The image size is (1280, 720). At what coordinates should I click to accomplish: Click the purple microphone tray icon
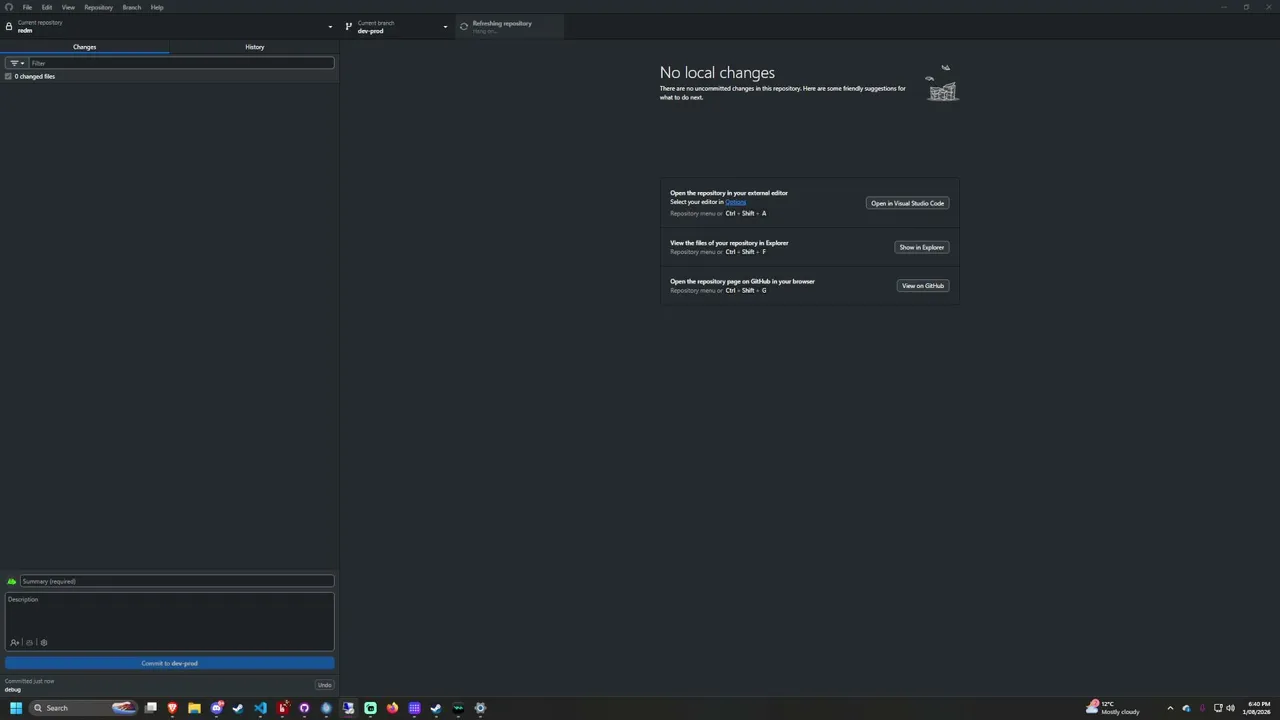point(1202,708)
